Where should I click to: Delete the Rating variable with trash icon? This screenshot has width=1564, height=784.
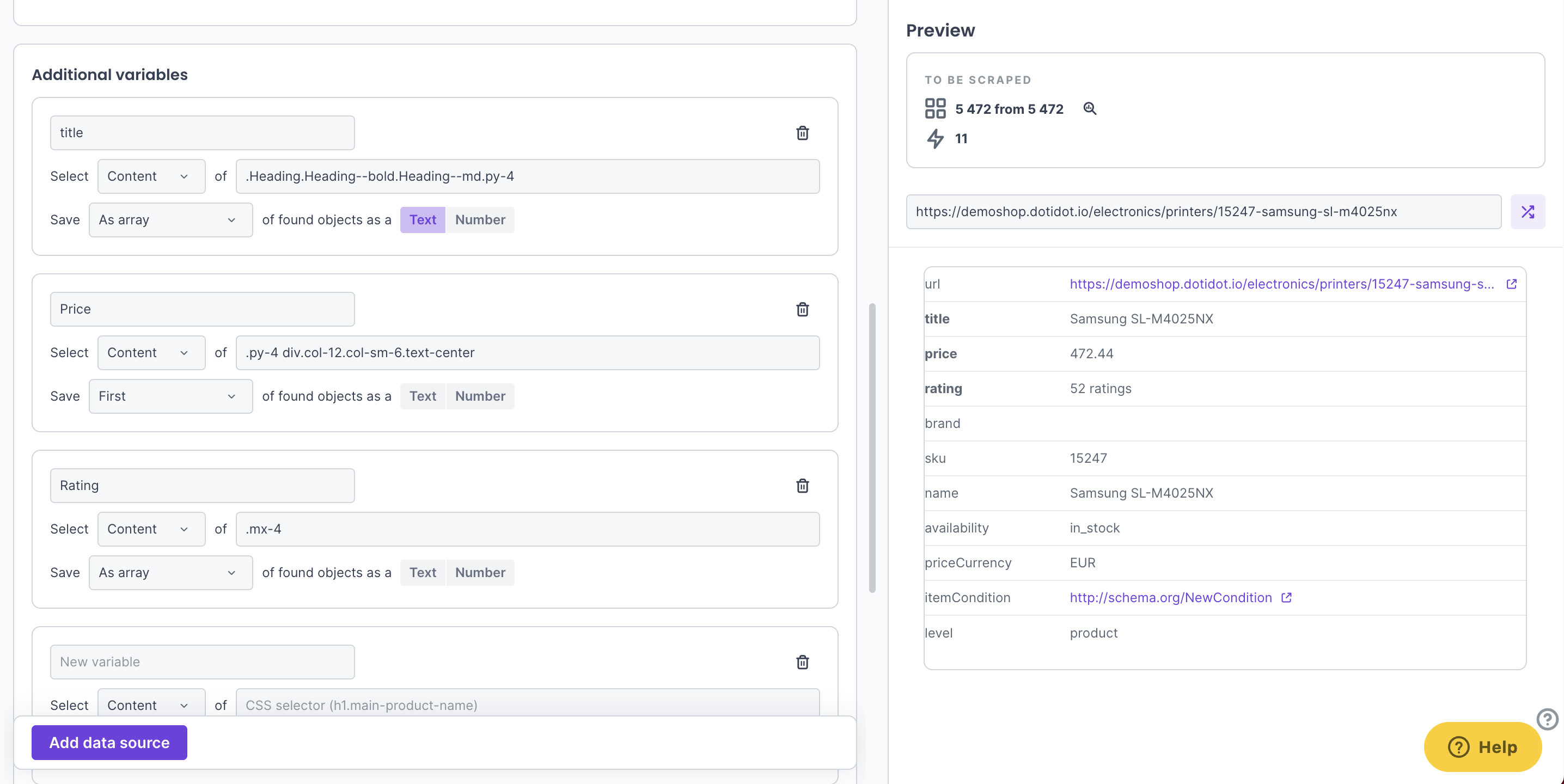(802, 486)
